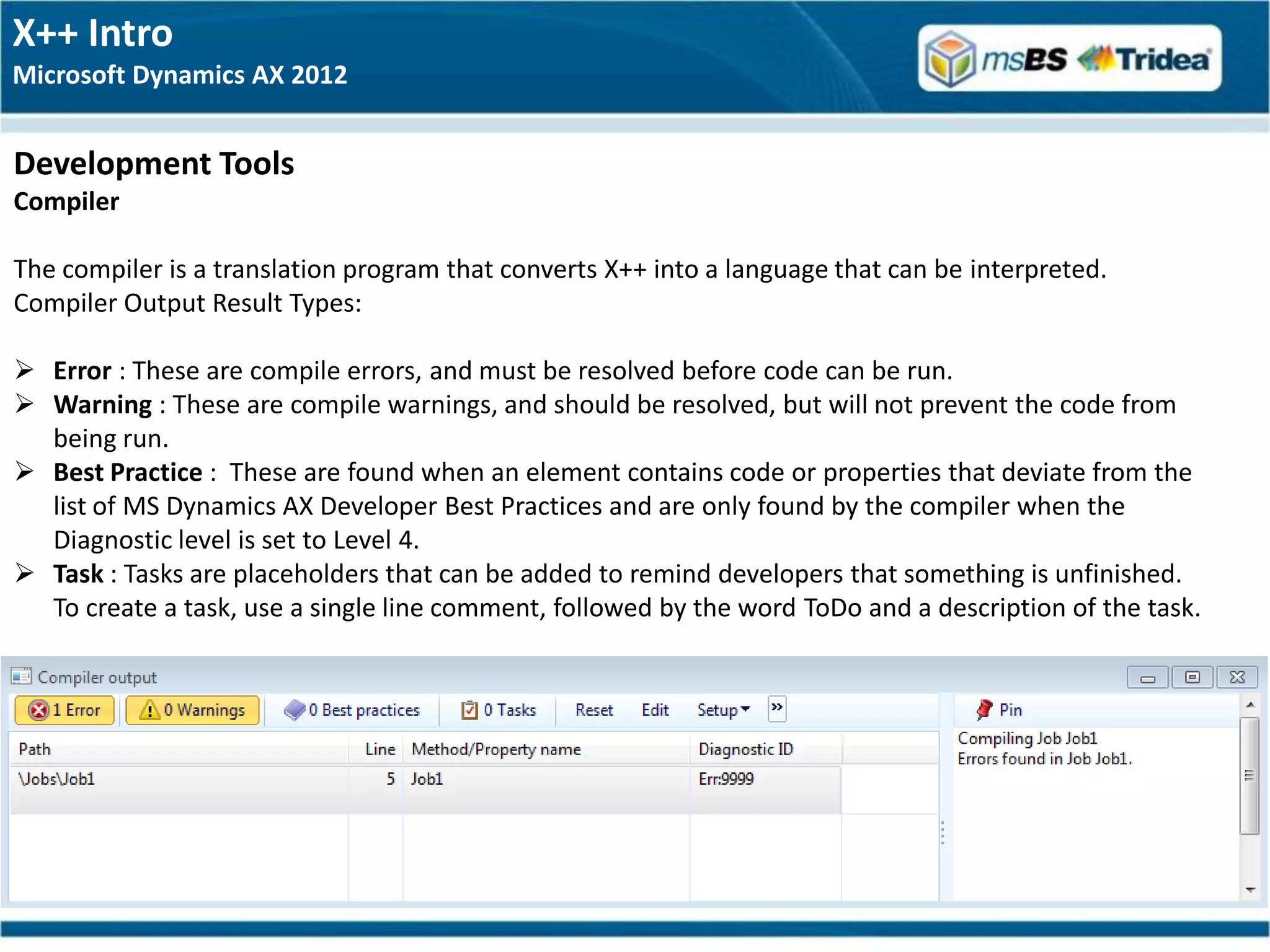
Task: Minimize the Compiler output window
Action: (1148, 677)
